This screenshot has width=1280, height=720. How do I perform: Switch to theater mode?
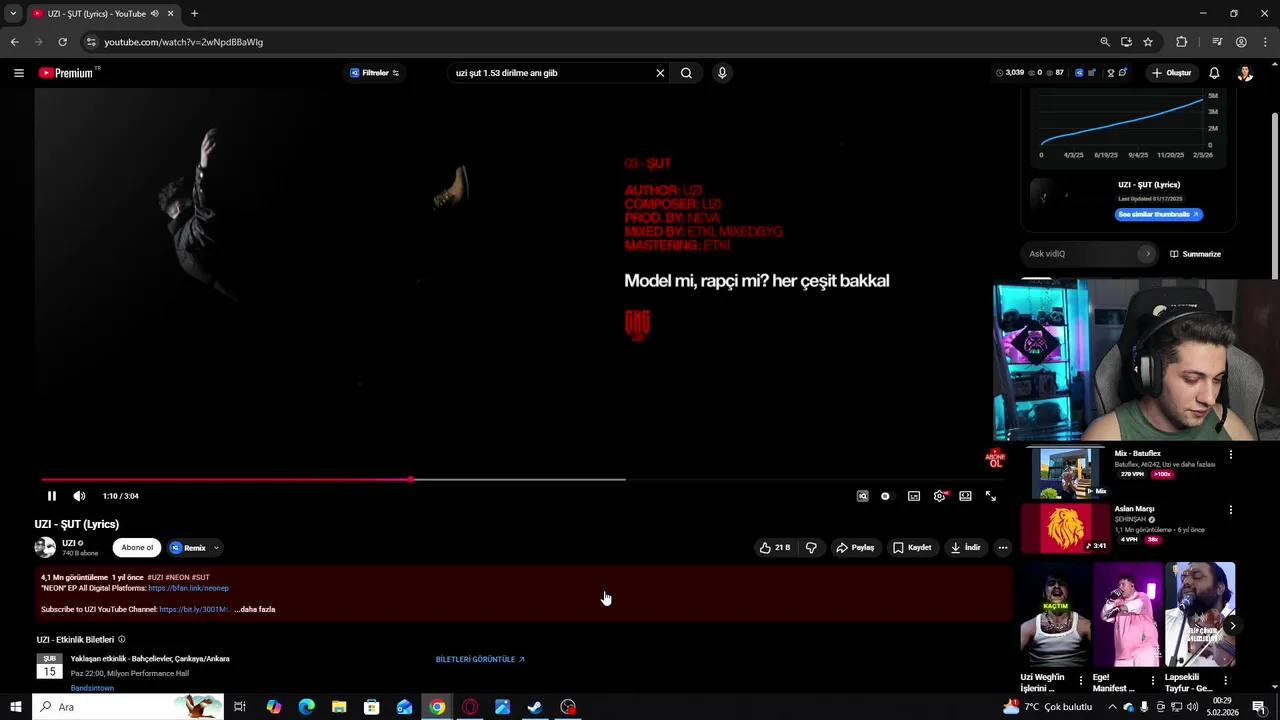(965, 496)
